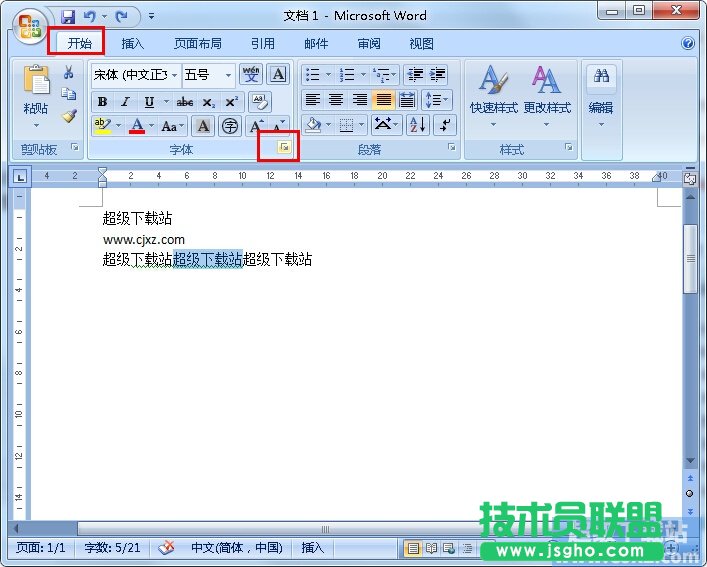The image size is (707, 567).
Task: Click the word count in status bar
Action: (112, 548)
